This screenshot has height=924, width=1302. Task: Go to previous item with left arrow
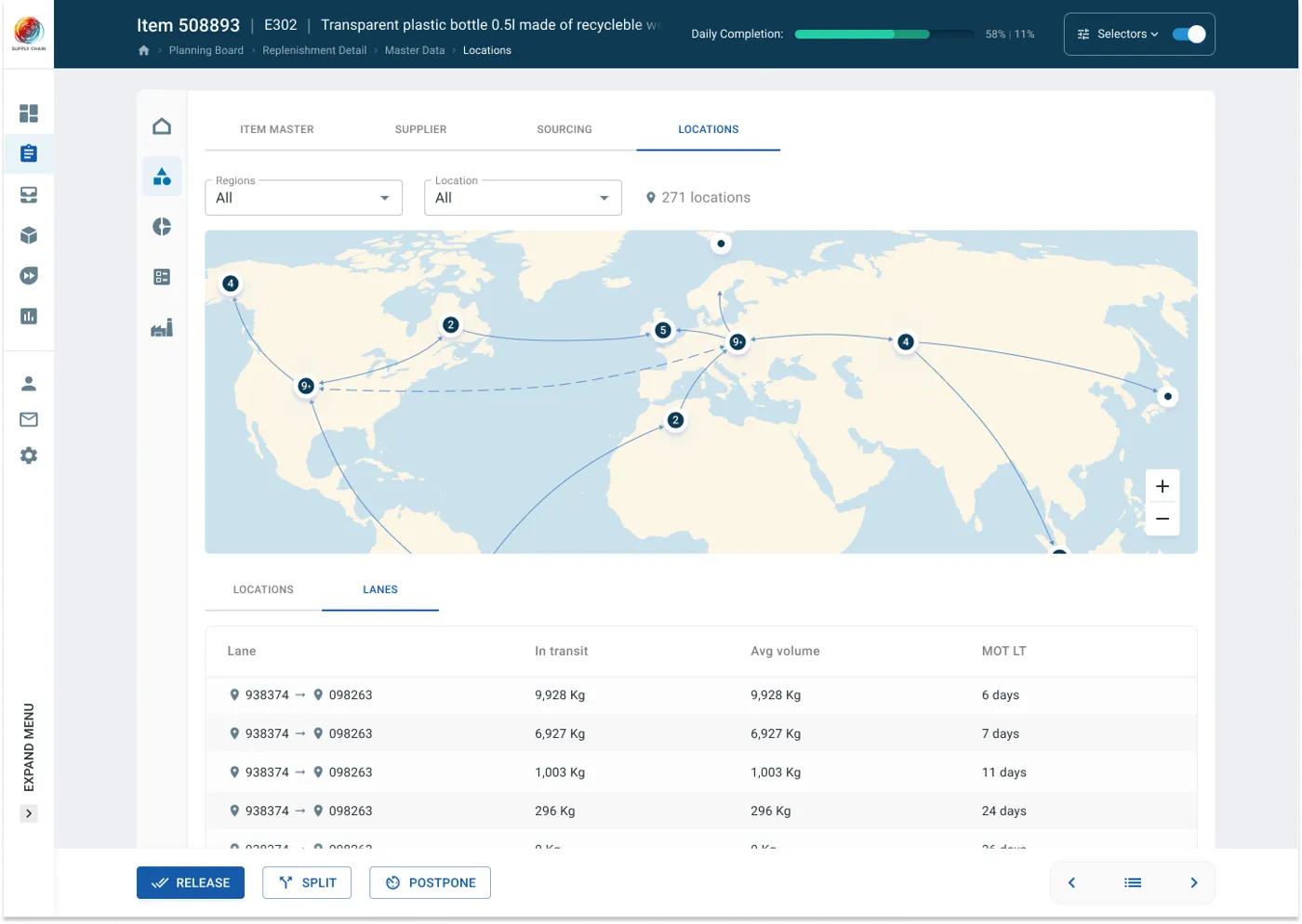pyautogui.click(x=1071, y=883)
